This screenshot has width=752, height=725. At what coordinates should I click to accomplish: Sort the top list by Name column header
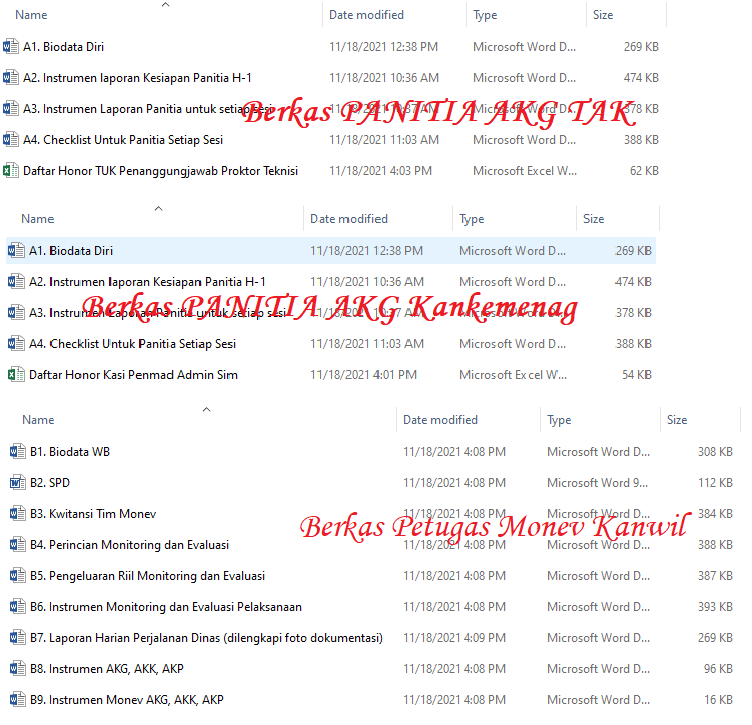(x=31, y=15)
